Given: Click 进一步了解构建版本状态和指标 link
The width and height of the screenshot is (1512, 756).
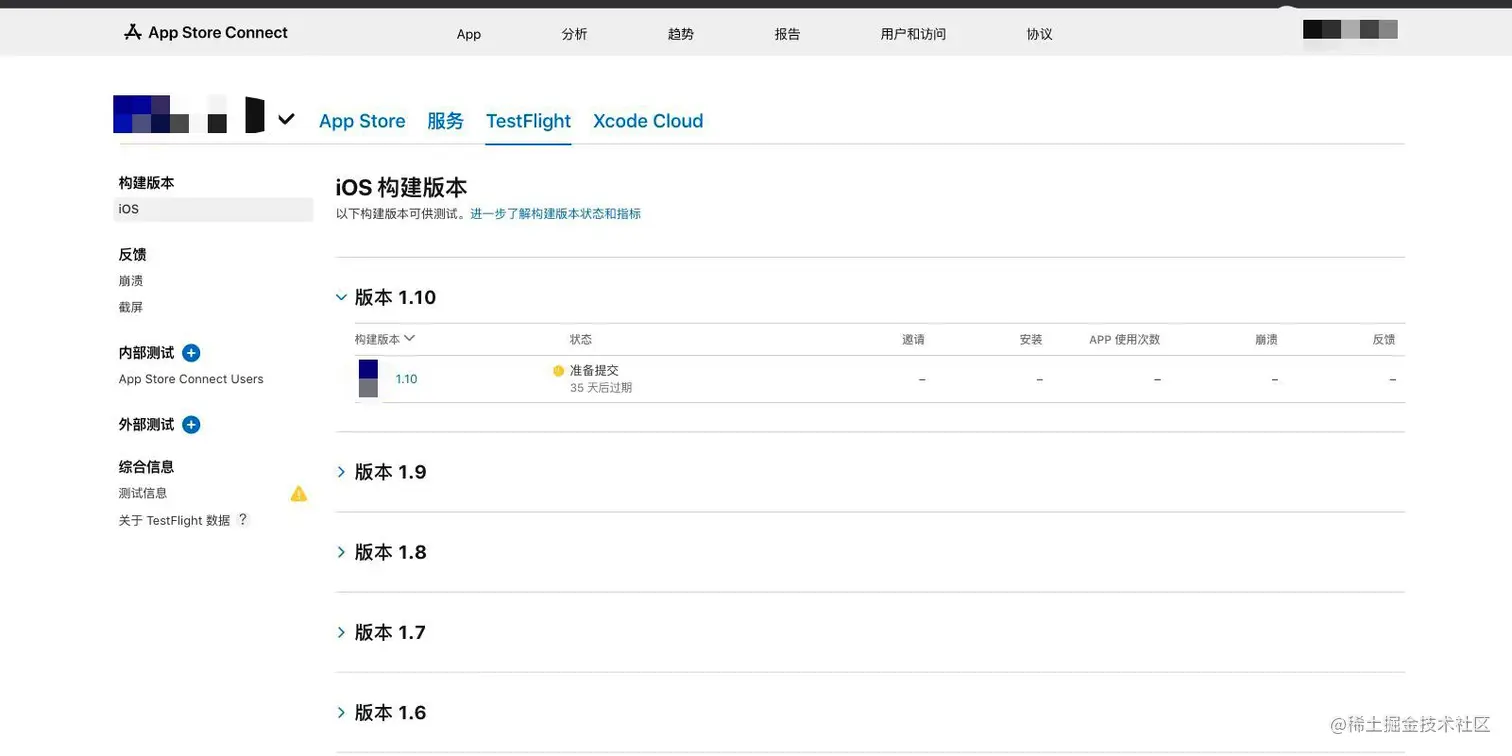Looking at the screenshot, I should point(556,214).
